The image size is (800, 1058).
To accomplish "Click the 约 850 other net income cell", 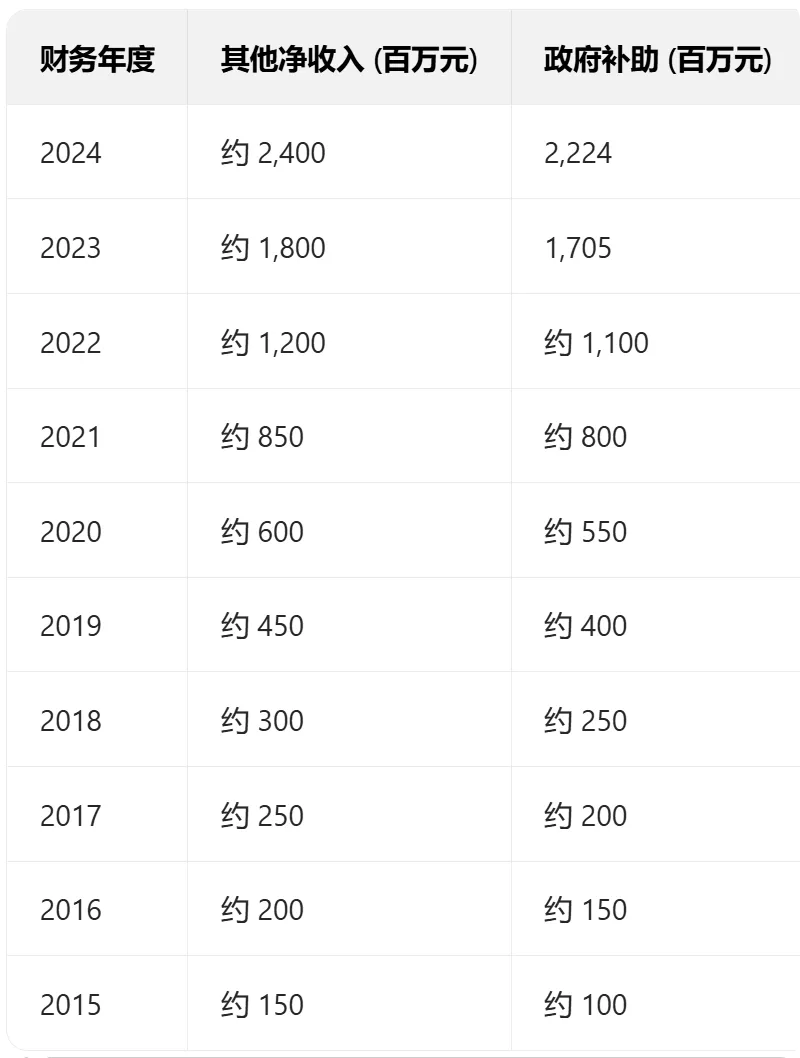I will [262, 437].
